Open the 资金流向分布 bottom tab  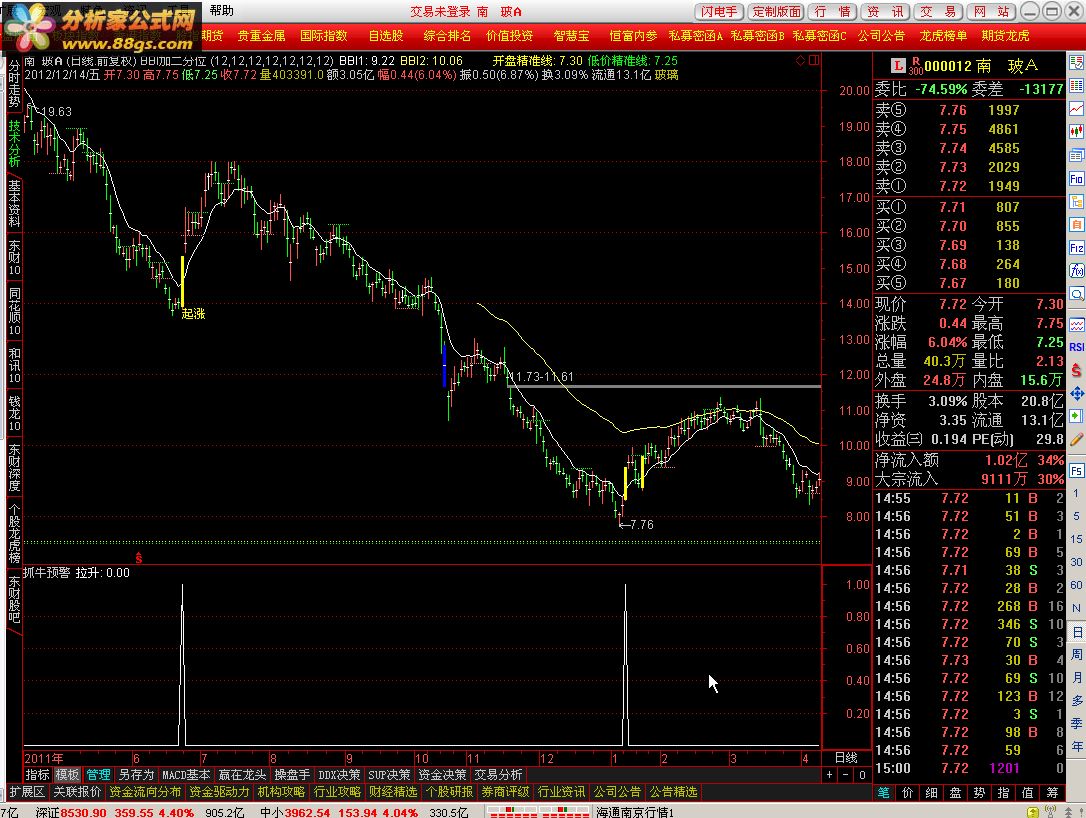point(145,792)
